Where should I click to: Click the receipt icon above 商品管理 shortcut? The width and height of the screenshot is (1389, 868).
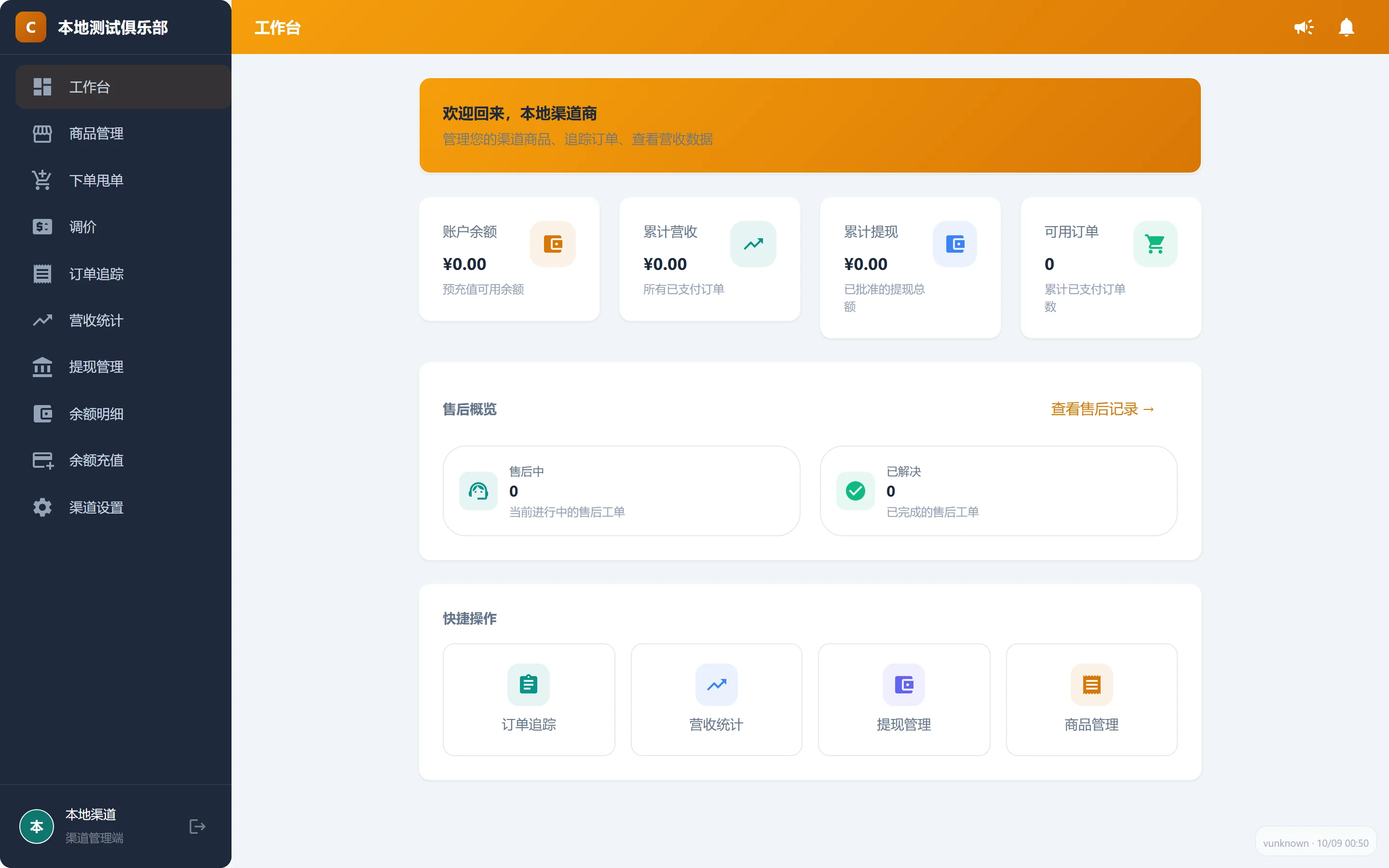tap(1092, 684)
